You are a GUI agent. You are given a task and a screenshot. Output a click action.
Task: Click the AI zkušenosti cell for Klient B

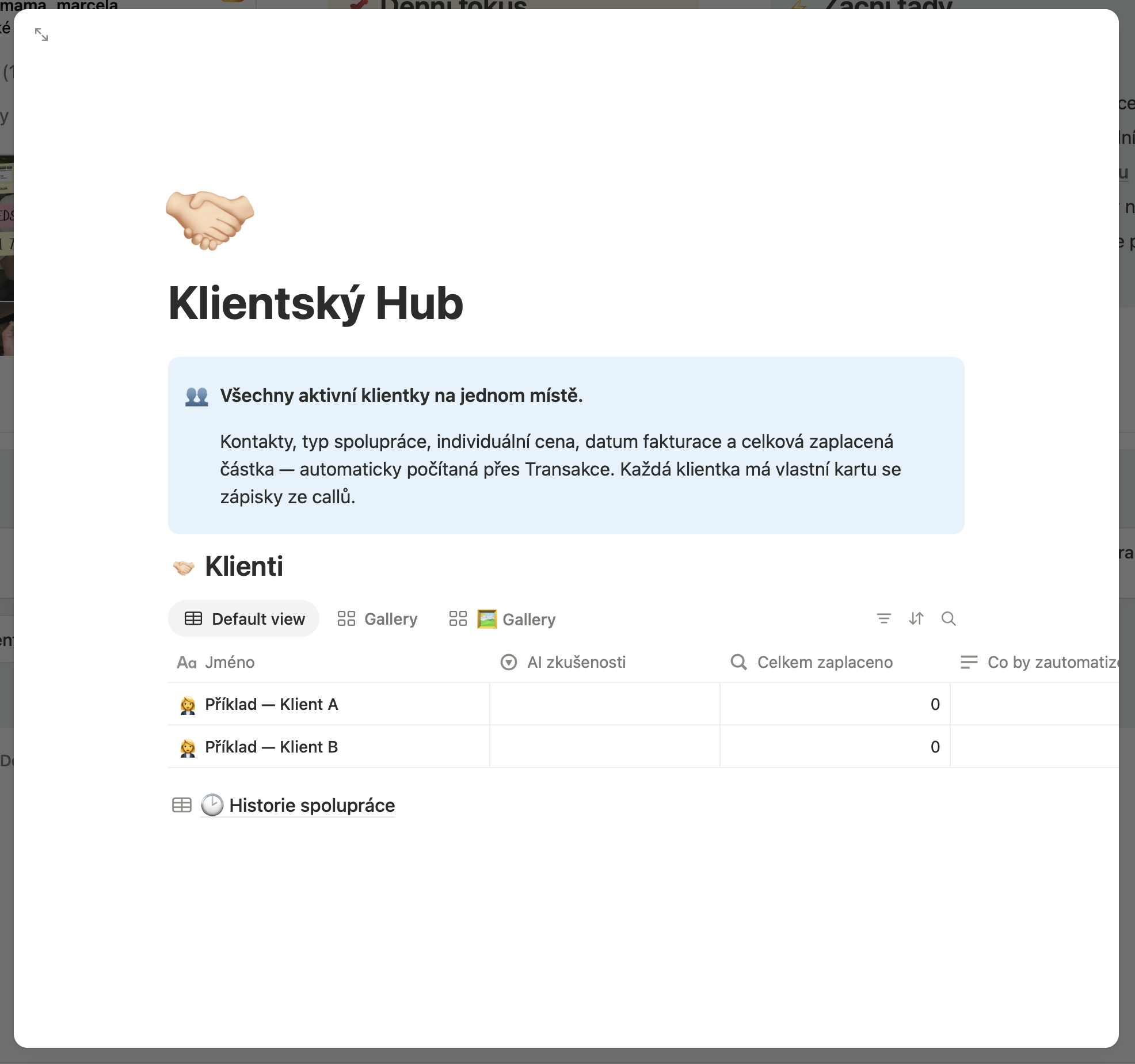(x=605, y=747)
